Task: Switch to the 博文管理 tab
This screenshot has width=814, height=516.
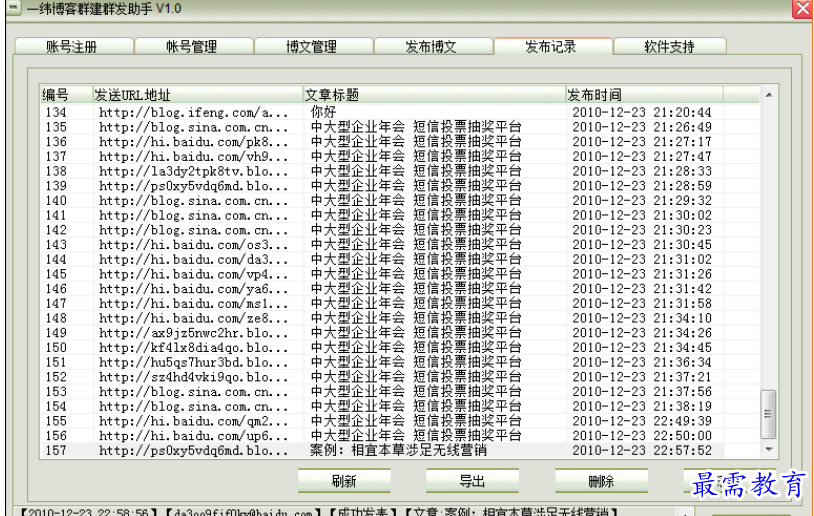Action: click(x=311, y=46)
